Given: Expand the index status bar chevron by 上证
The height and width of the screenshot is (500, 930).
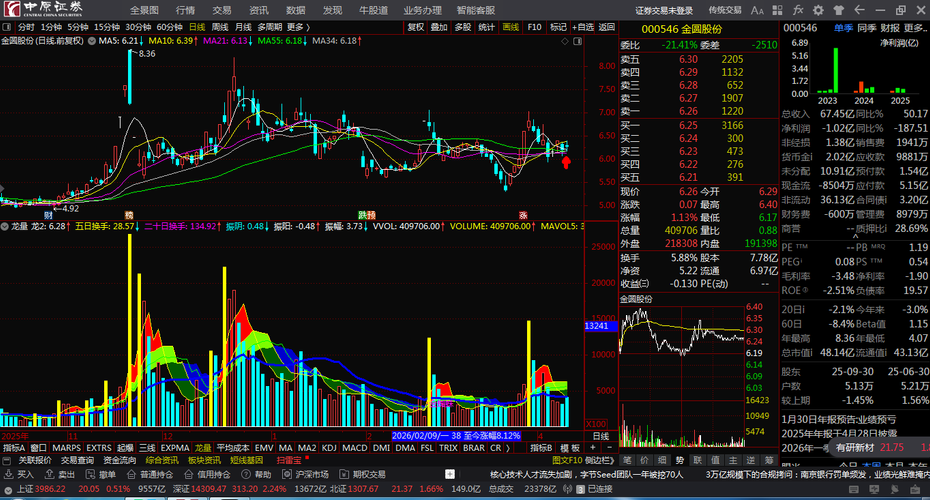Looking at the screenshot, I should pyautogui.click(x=8, y=490).
